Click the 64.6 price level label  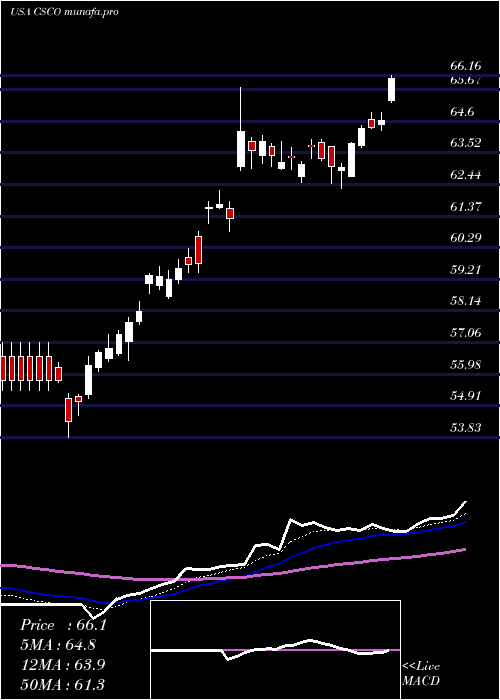pyautogui.click(x=462, y=112)
